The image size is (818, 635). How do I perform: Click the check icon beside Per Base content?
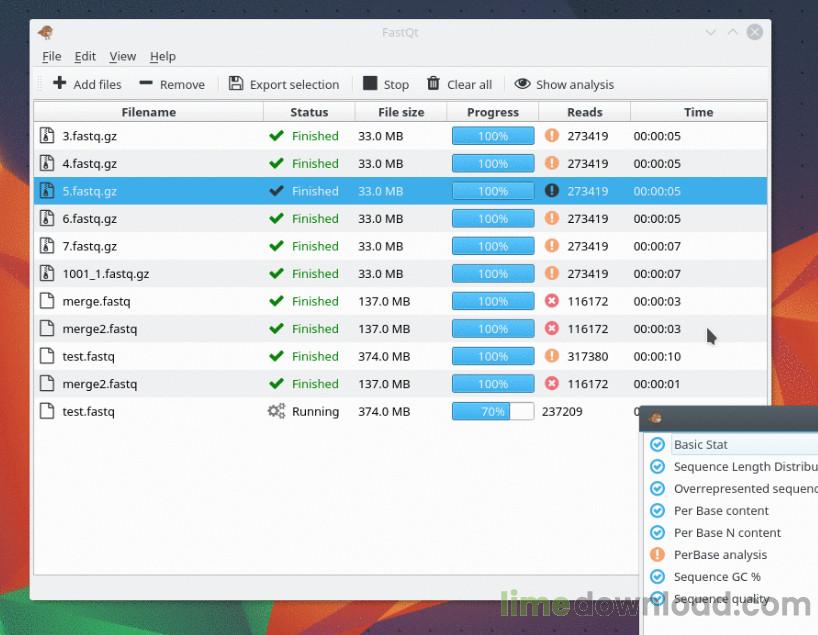(657, 510)
